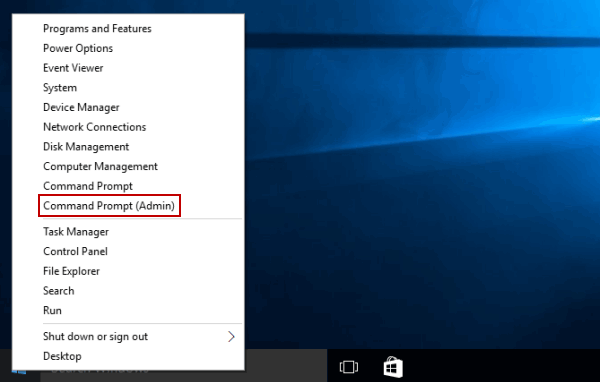Open Task View on the taskbar
Image resolution: width=600 pixels, height=382 pixels.
pos(349,367)
